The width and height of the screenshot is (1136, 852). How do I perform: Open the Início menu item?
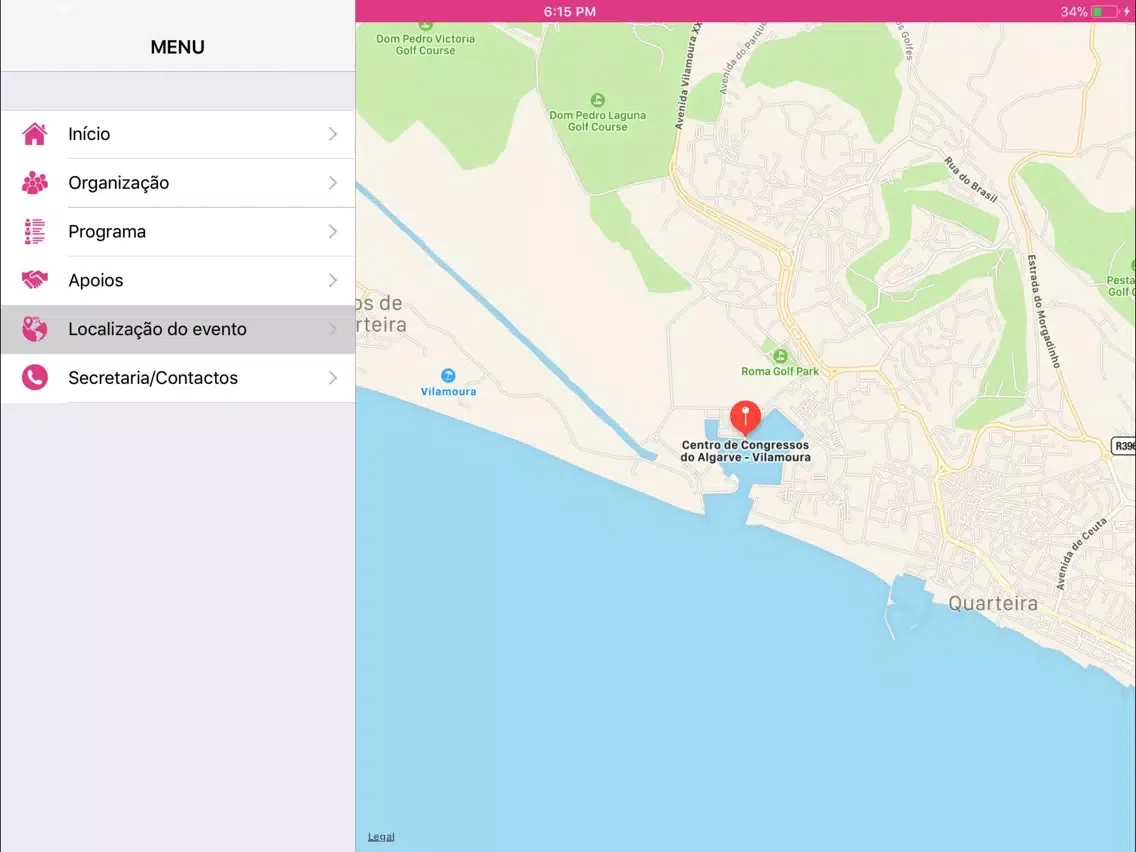point(178,134)
